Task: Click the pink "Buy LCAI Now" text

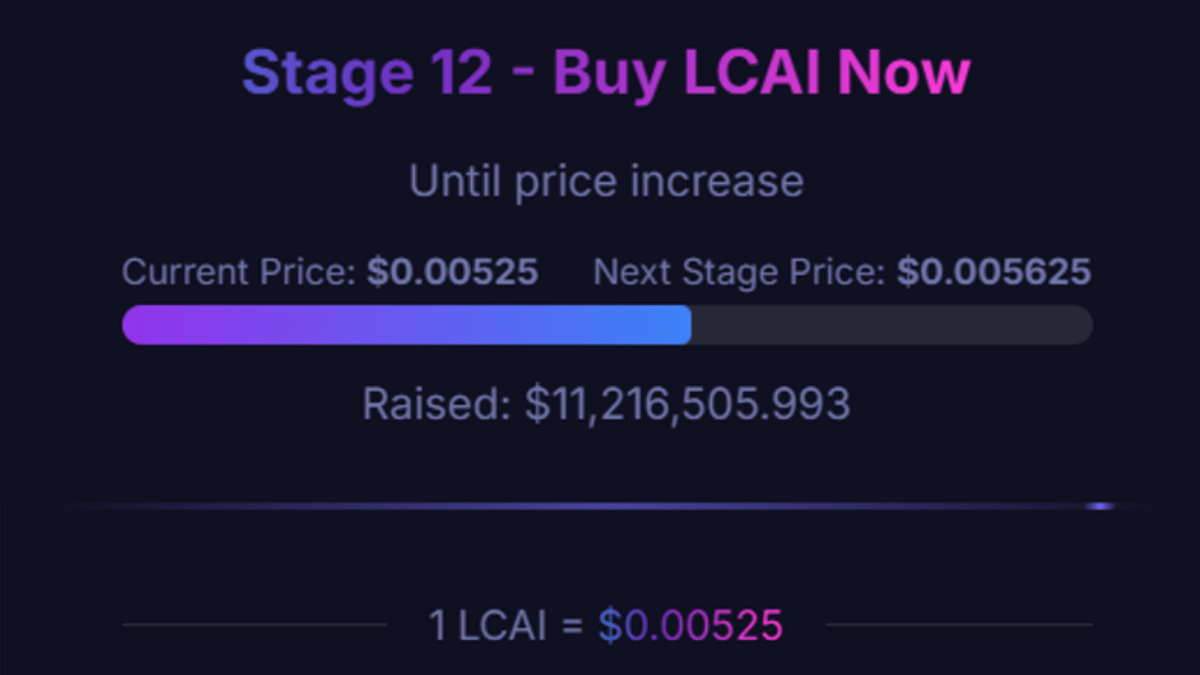Action: pyautogui.click(x=761, y=73)
